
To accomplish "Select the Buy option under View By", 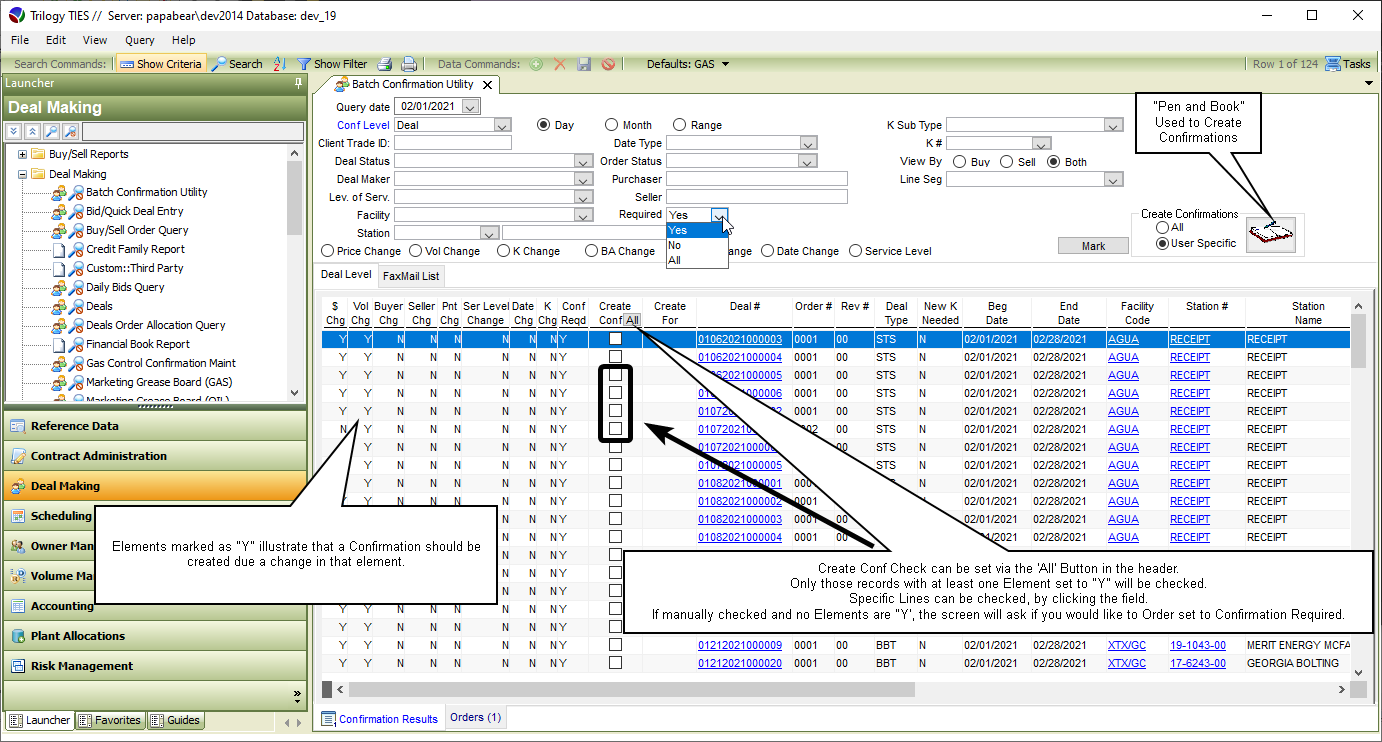I will tap(959, 162).
